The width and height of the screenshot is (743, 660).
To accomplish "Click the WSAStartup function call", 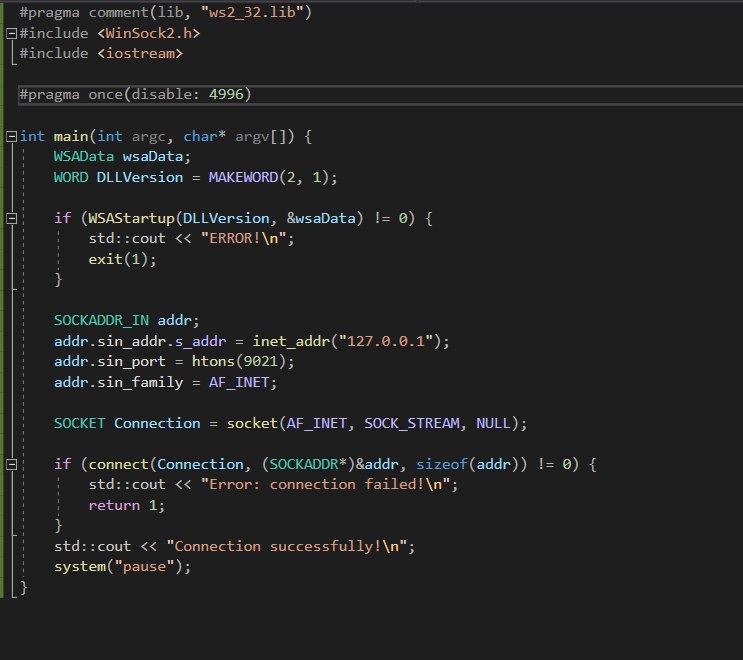I will pos(131,218).
